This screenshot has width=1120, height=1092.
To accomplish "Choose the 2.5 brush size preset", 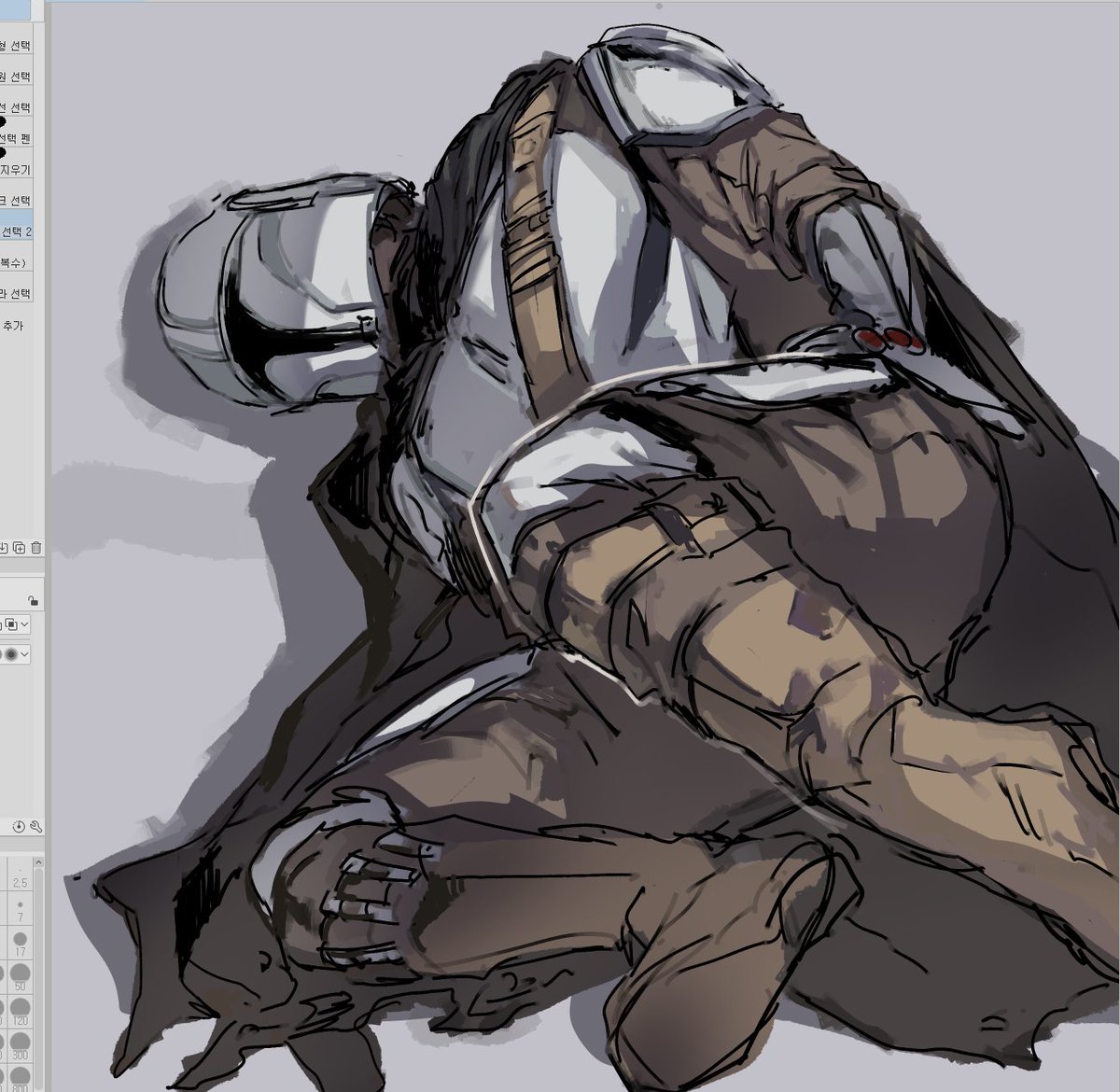I will point(20,875).
